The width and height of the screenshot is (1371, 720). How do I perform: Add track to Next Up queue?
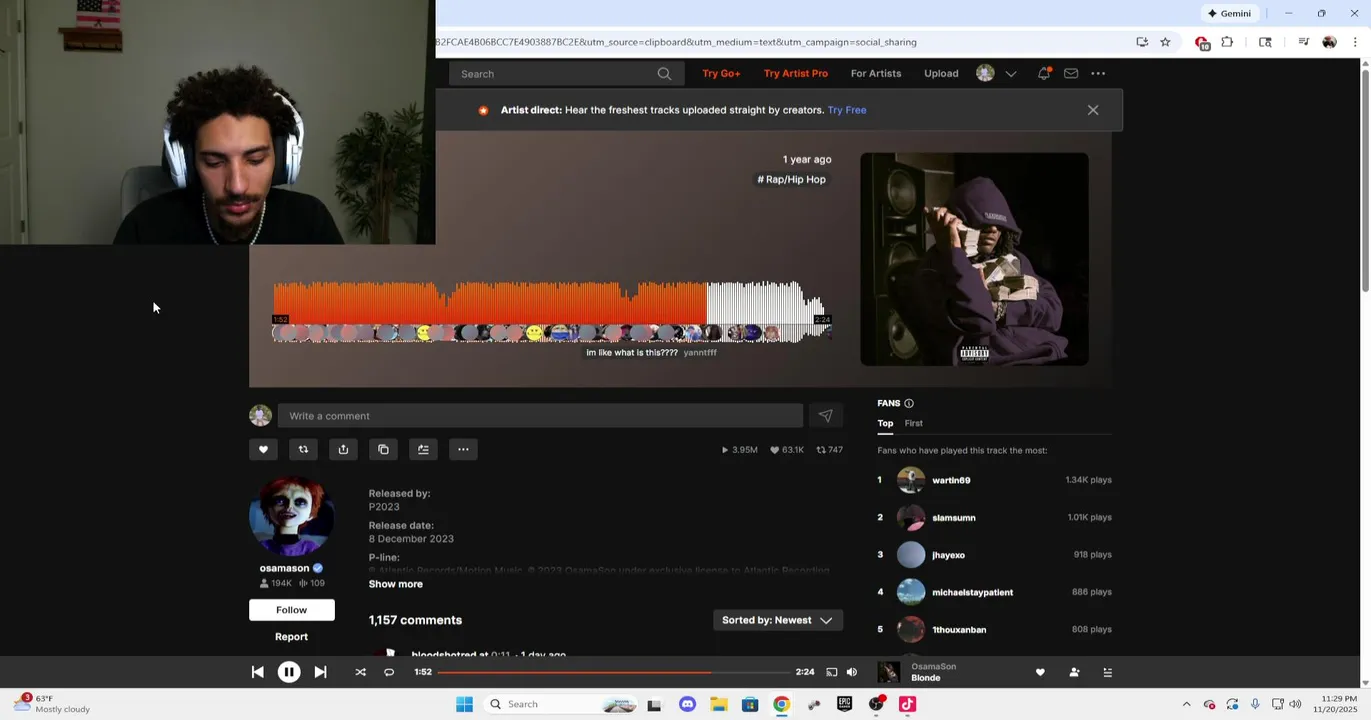[423, 449]
